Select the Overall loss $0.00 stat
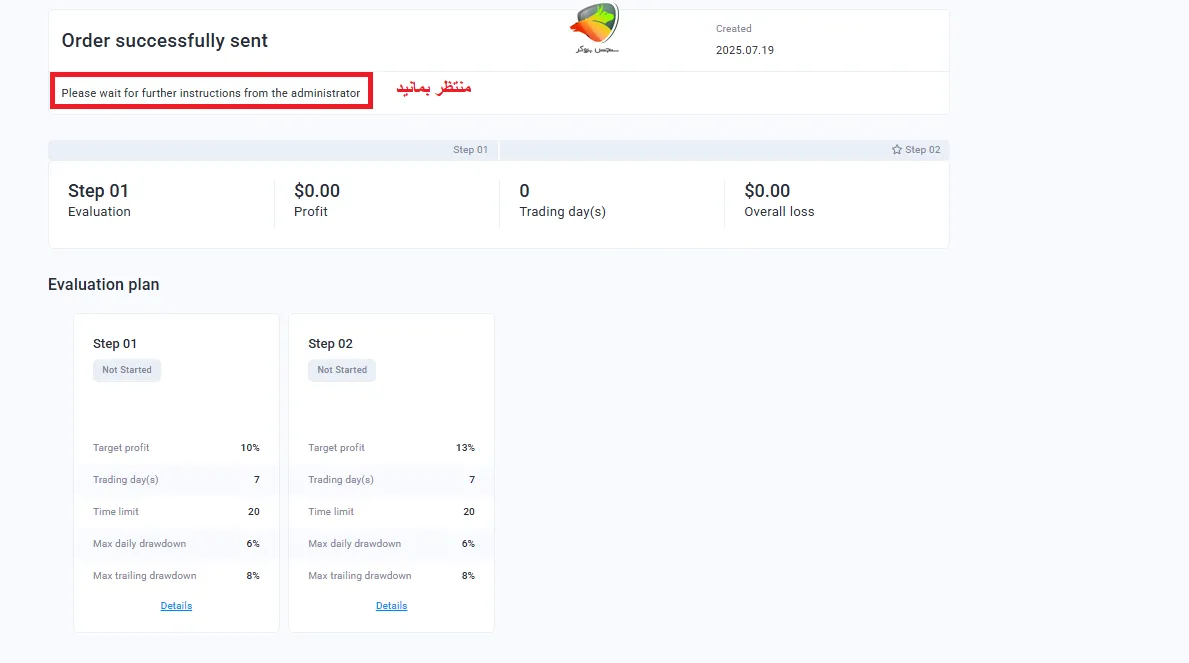Viewport: 1189px width, 663px height. (779, 199)
